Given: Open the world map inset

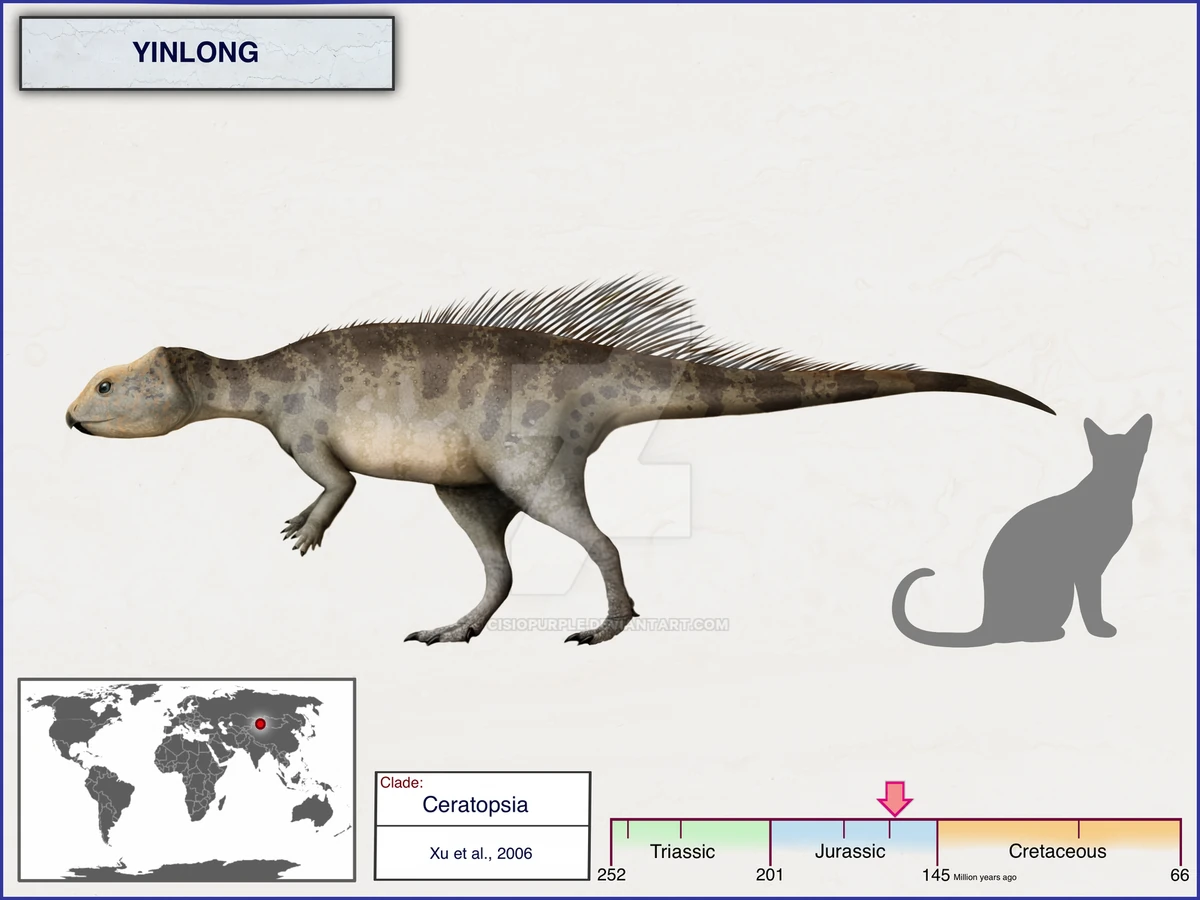Looking at the screenshot, I should tap(185, 780).
